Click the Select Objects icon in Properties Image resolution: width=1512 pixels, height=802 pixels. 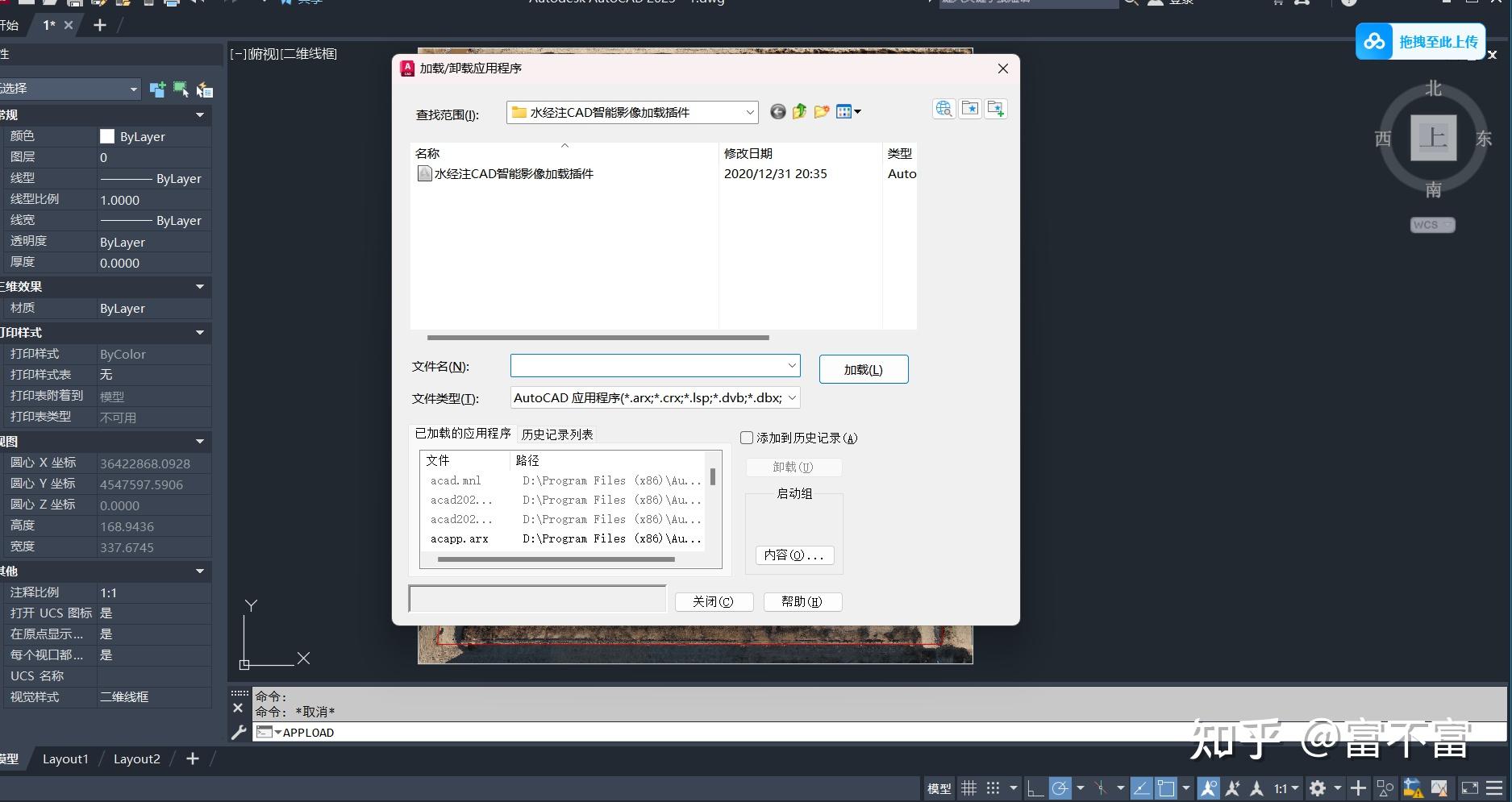coord(181,89)
